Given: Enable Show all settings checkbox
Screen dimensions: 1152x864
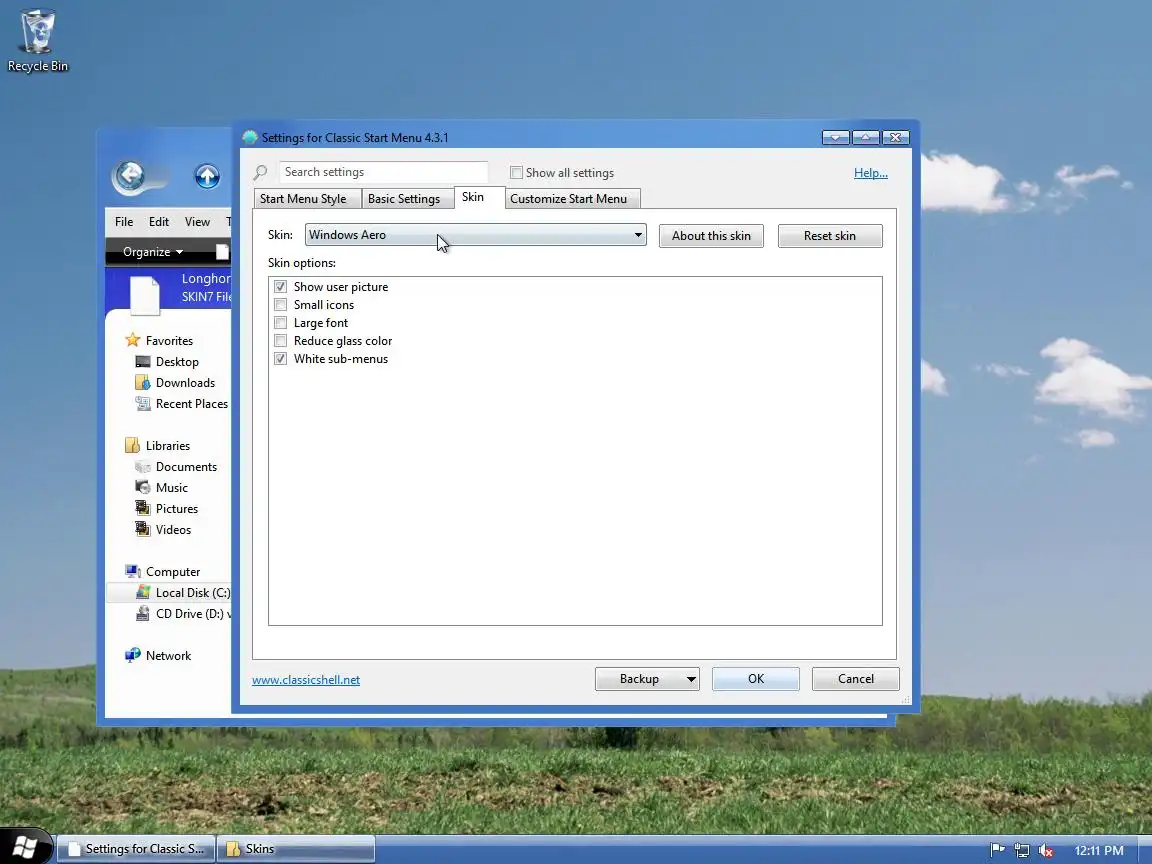Looking at the screenshot, I should click(x=516, y=173).
